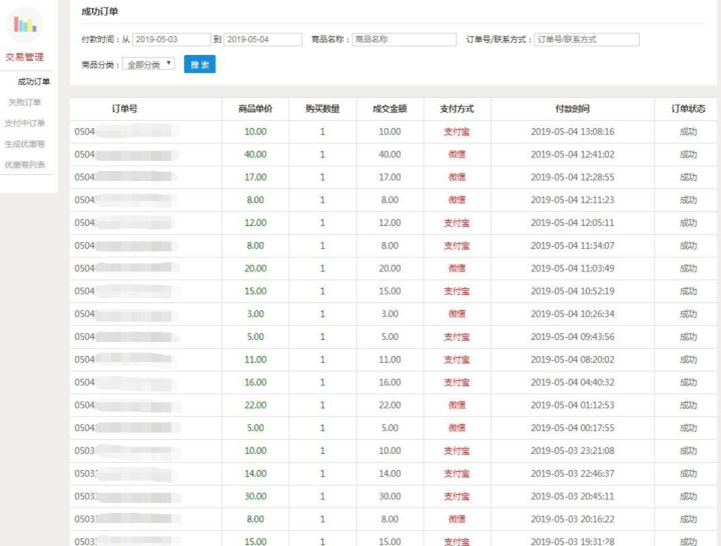721x546 pixels.
Task: Click 支付宝 in the 12:05:11 row
Action: click(457, 223)
